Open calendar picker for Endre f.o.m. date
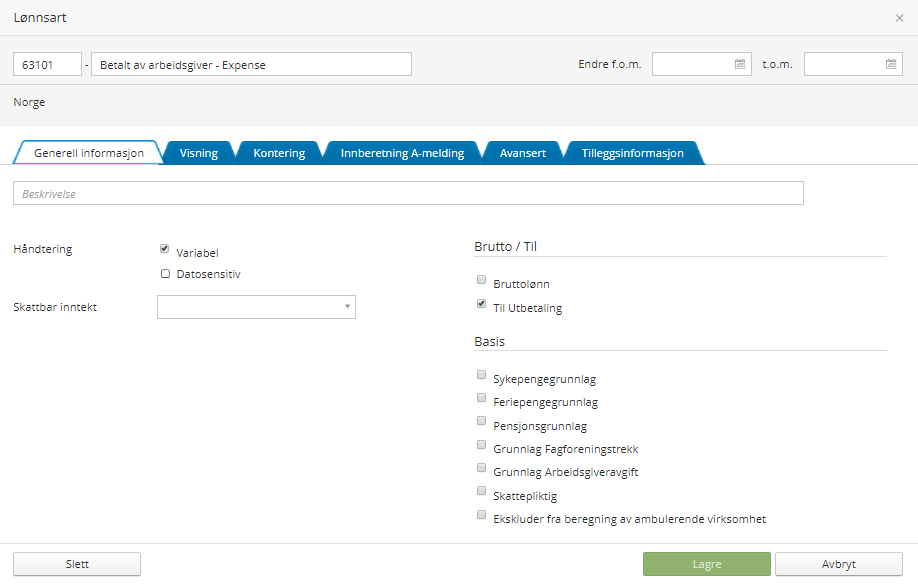This screenshot has height=588, width=918. pos(739,64)
